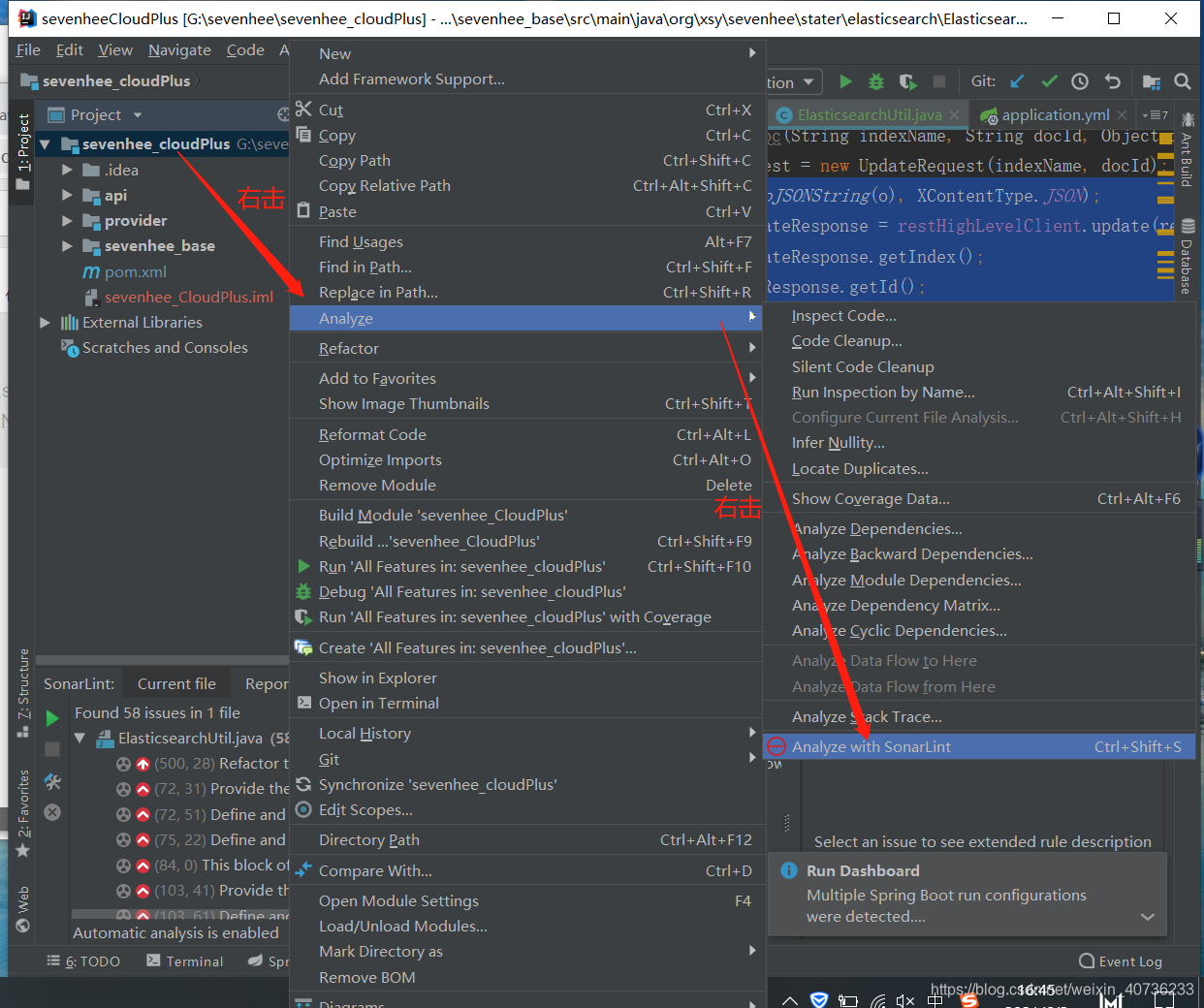1204x1008 pixels.
Task: Open Project Structure toolbar icon
Action: pos(1152,82)
